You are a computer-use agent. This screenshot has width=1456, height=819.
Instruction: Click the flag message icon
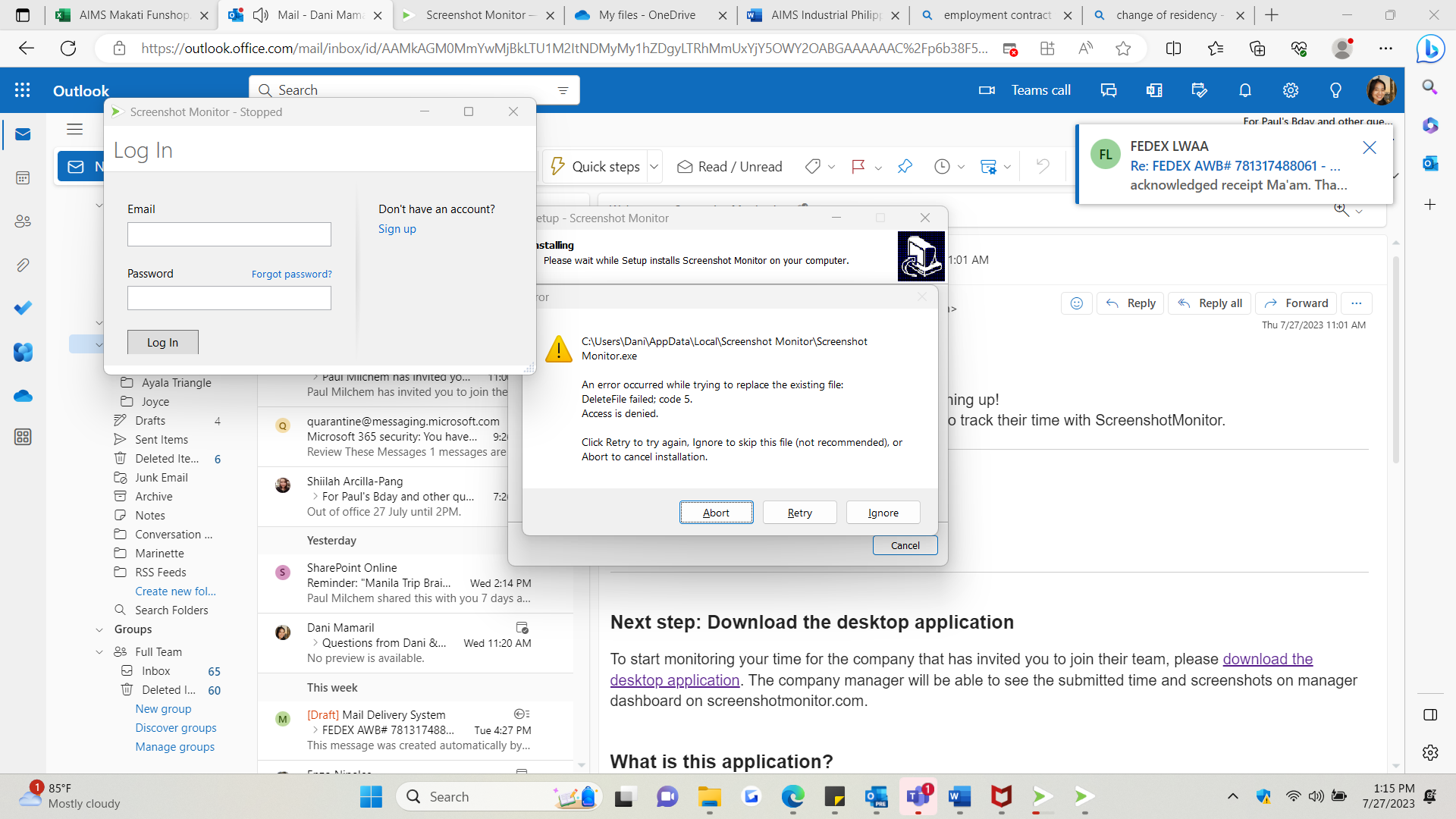[858, 167]
